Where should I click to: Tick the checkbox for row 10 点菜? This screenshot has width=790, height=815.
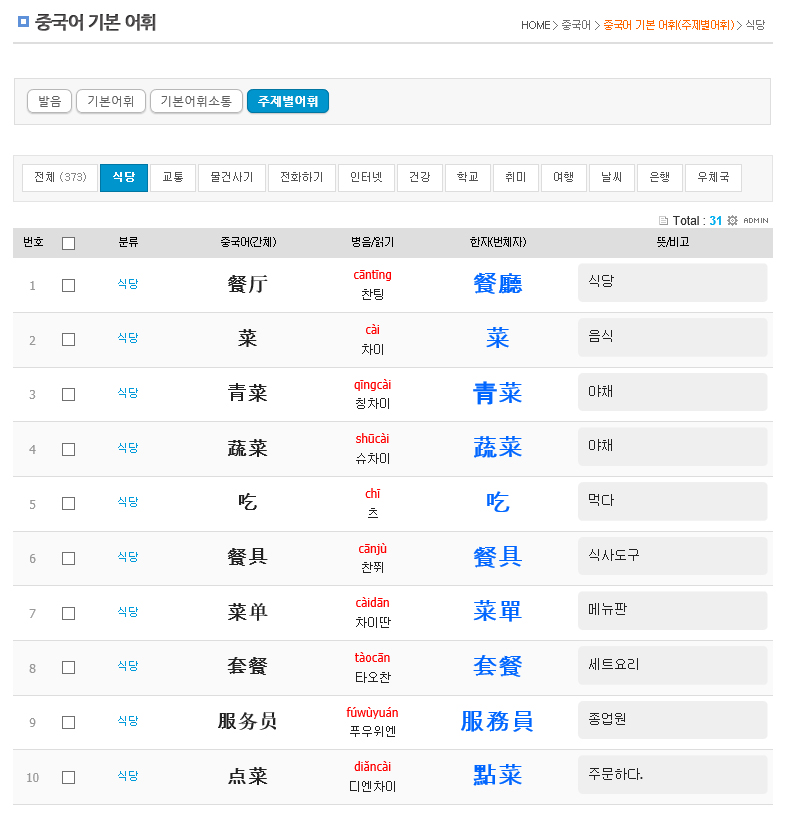[x=68, y=777]
